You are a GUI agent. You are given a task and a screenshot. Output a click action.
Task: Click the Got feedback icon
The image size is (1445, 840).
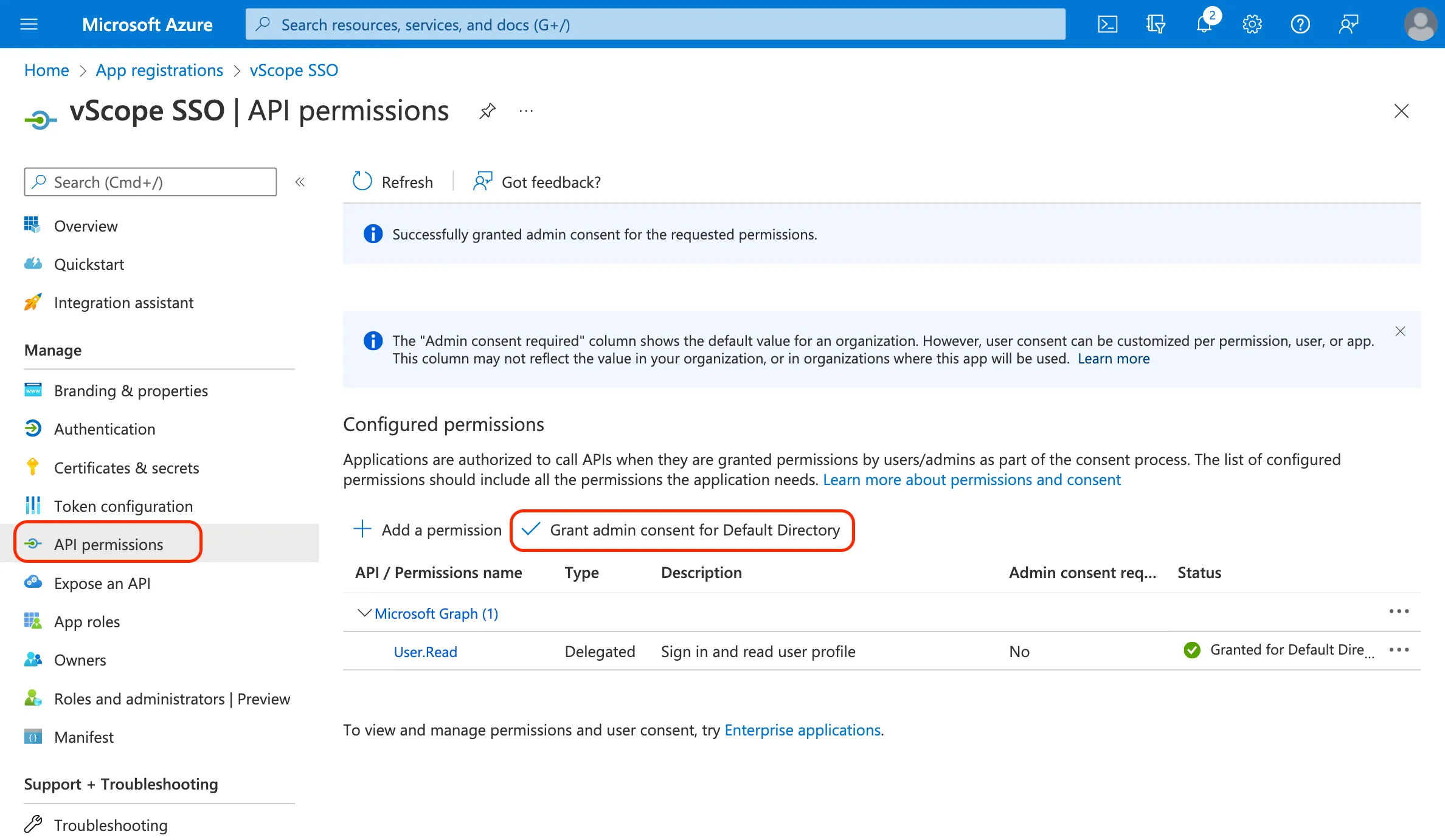click(486, 181)
